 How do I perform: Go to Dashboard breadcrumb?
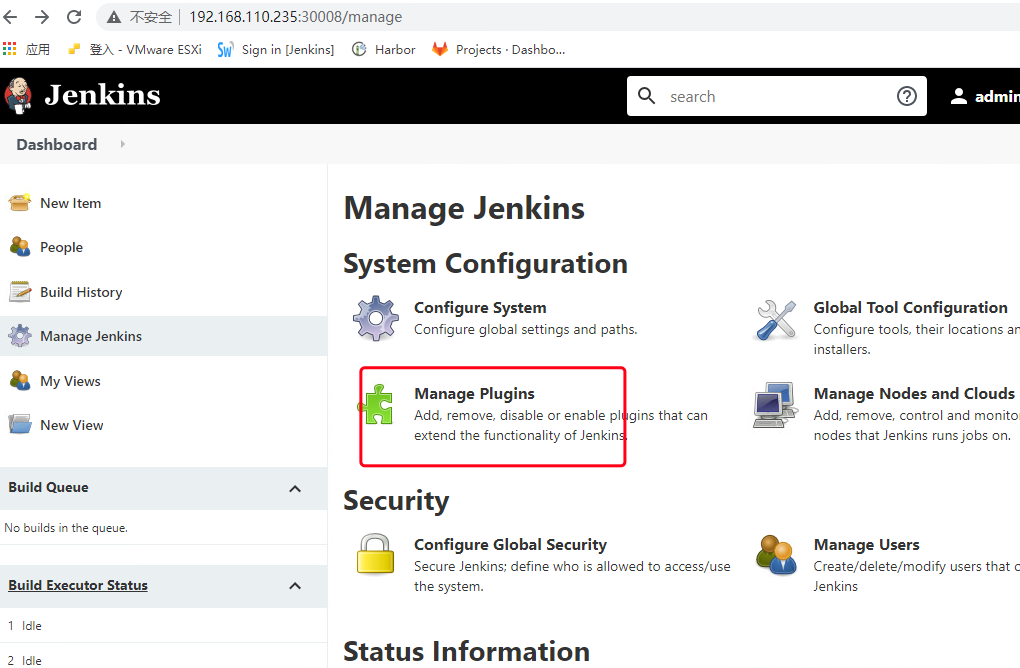(57, 144)
